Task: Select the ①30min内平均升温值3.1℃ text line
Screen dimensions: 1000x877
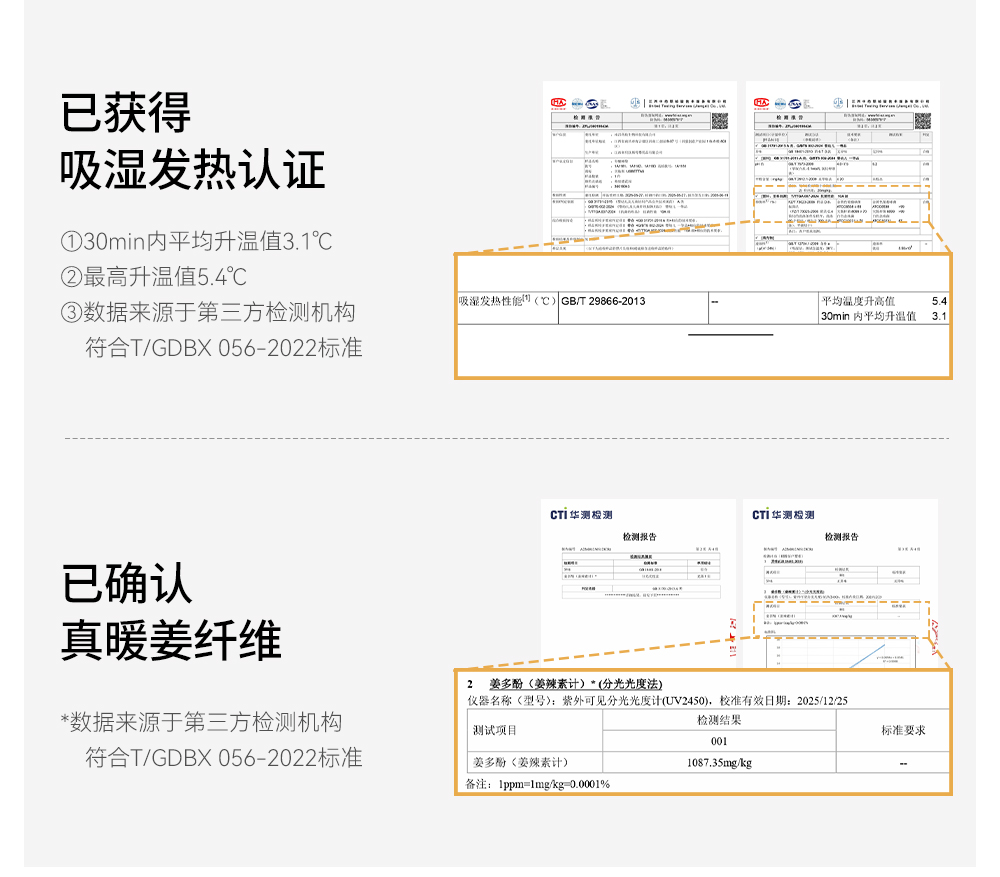Action: [197, 242]
